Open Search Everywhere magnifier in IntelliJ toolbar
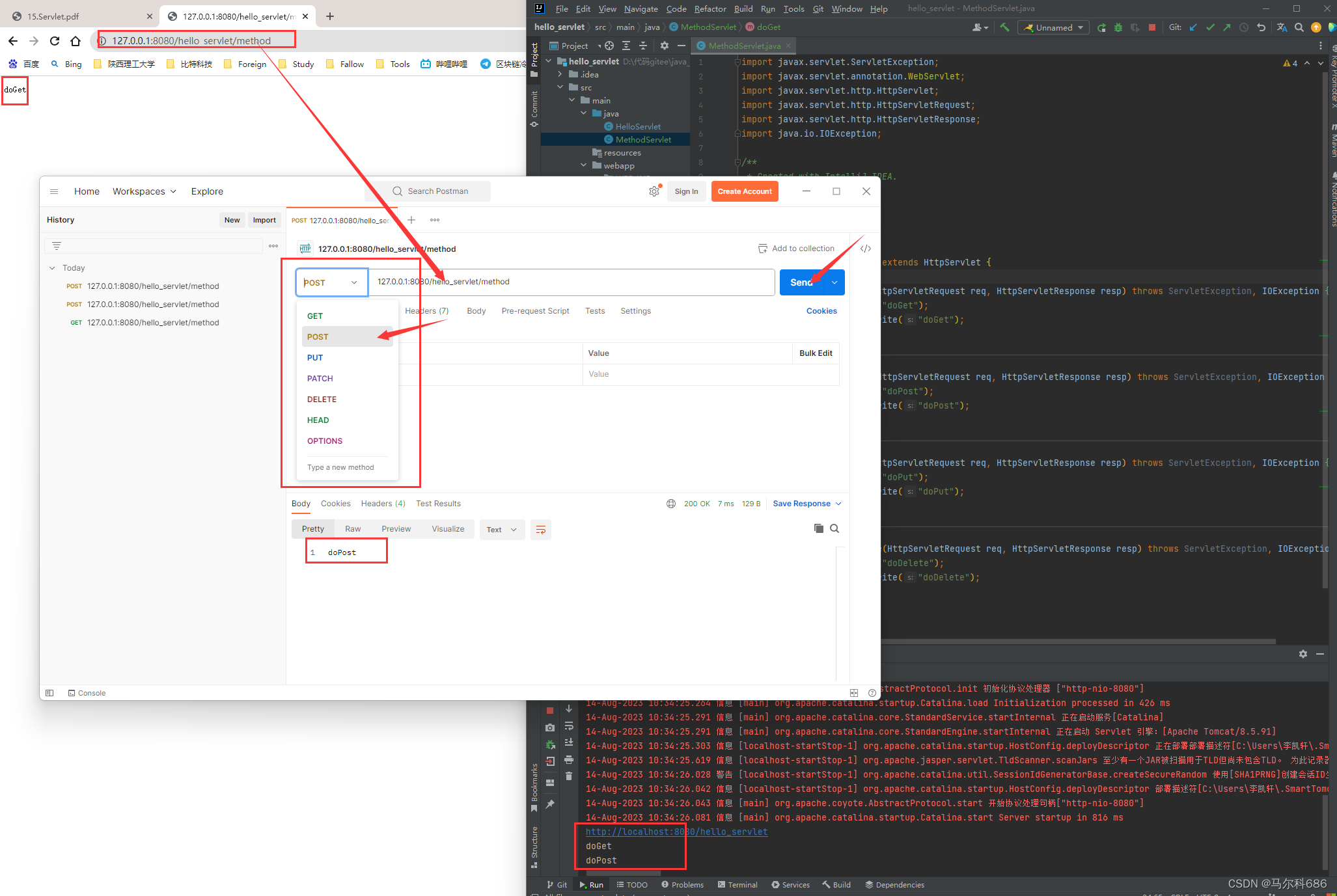This screenshot has height=896, width=1337. tap(1299, 27)
